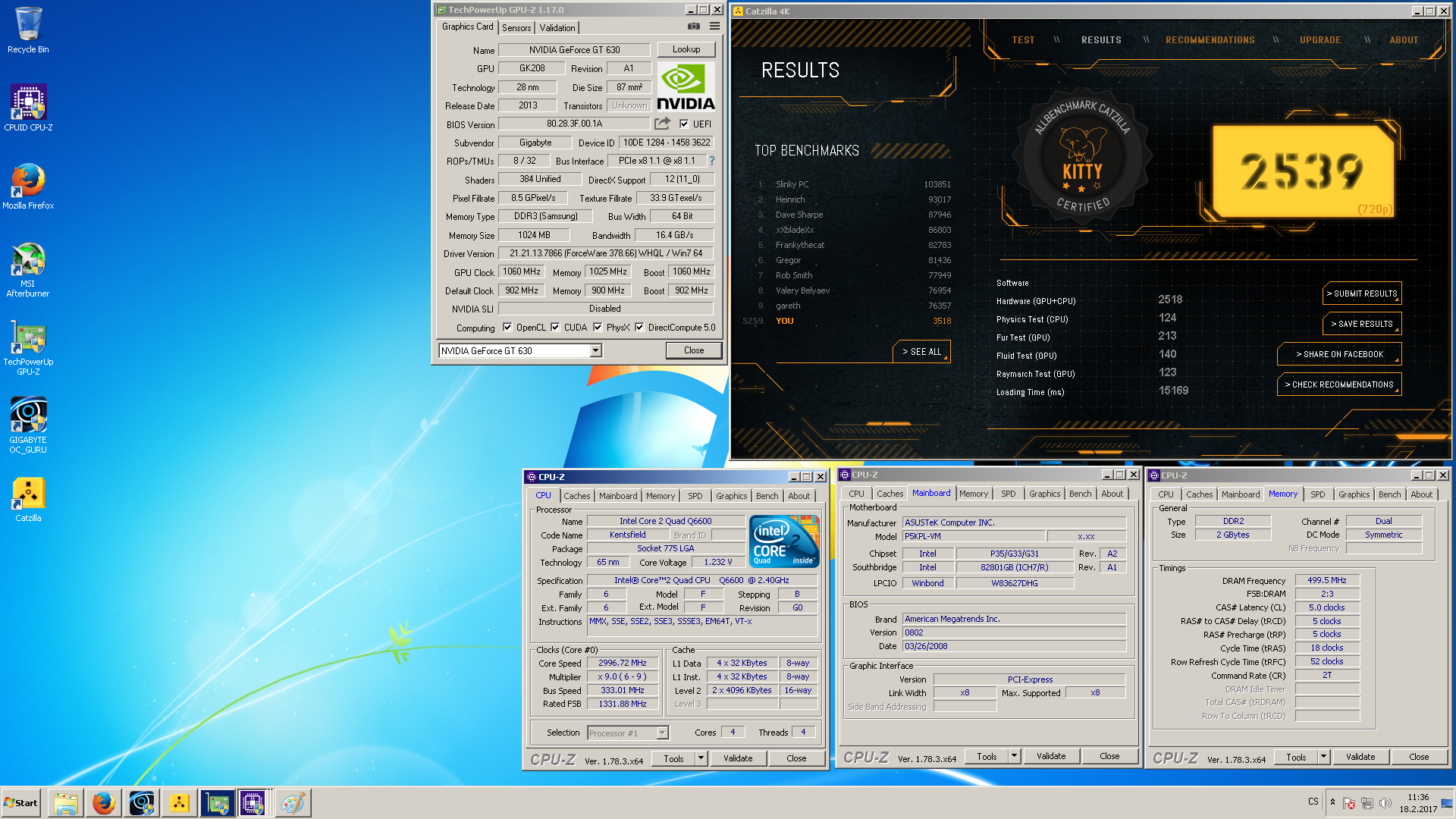The width and height of the screenshot is (1456, 819).
Task: Select the MSI Afterburner desktop shortcut
Action: 28,269
